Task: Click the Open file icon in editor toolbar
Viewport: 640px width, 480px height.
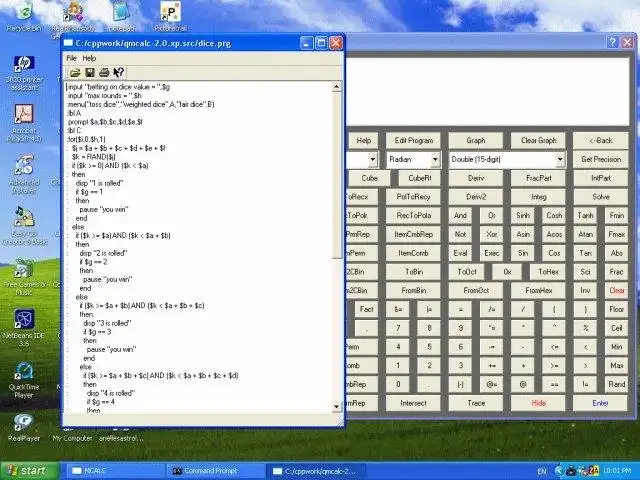Action: (x=75, y=73)
